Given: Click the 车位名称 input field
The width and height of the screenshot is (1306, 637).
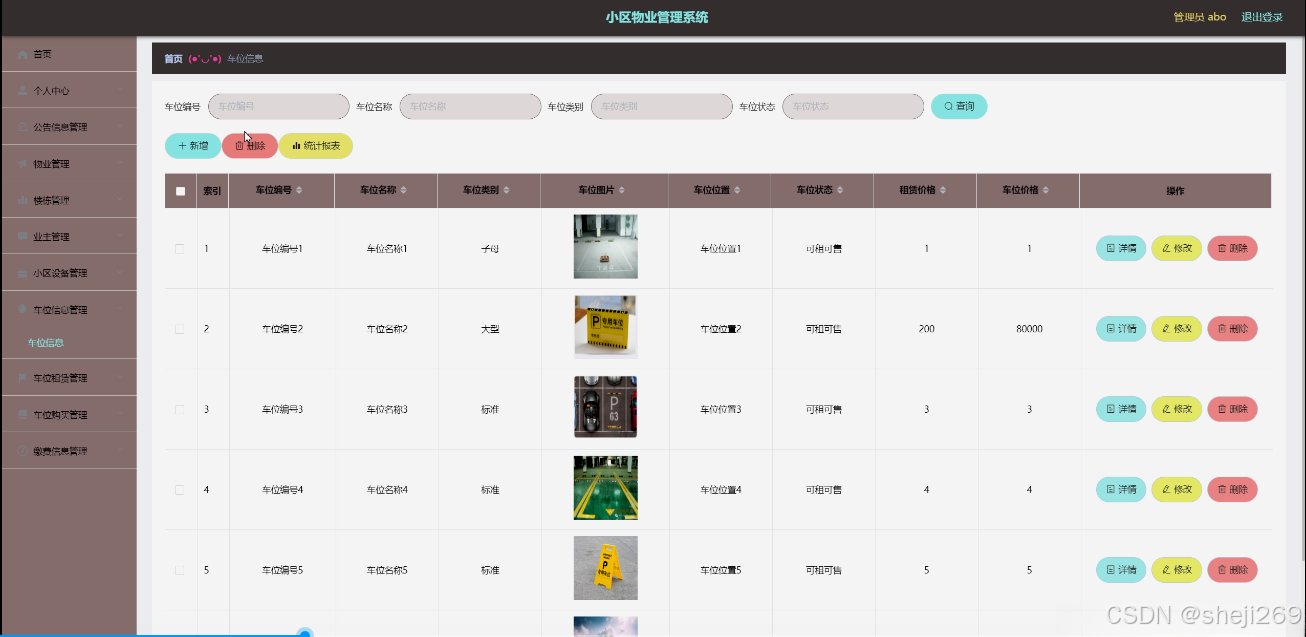Looking at the screenshot, I should 470,106.
